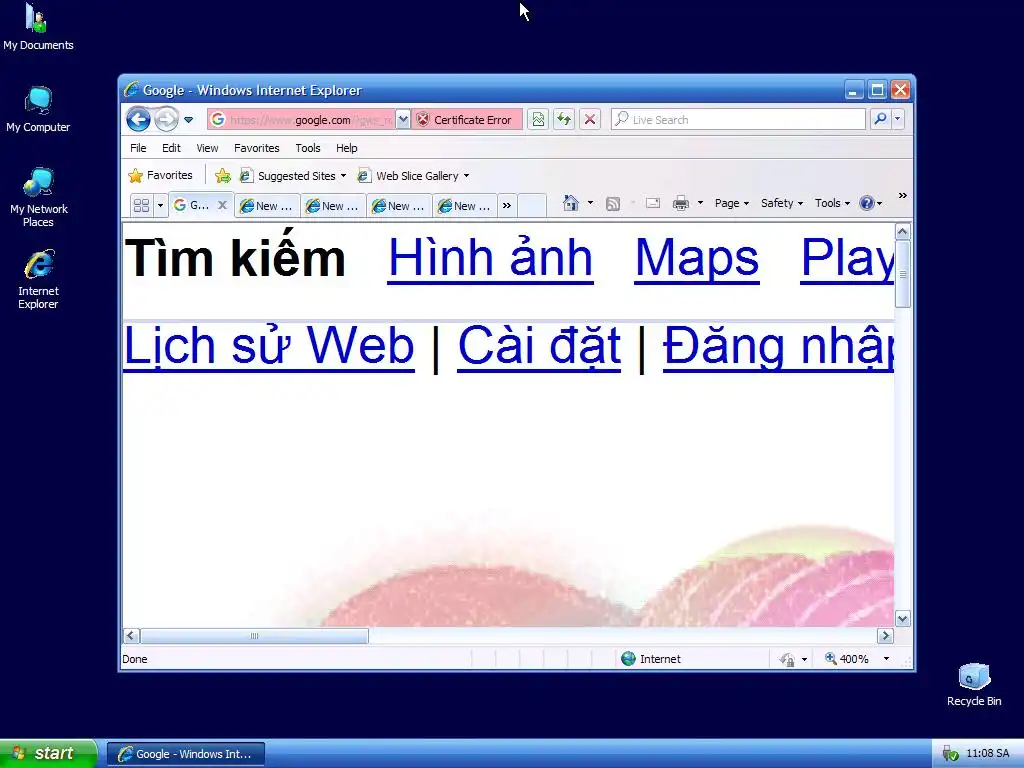Switch to the third New tab
This screenshot has width=1024, height=768.
399,206
